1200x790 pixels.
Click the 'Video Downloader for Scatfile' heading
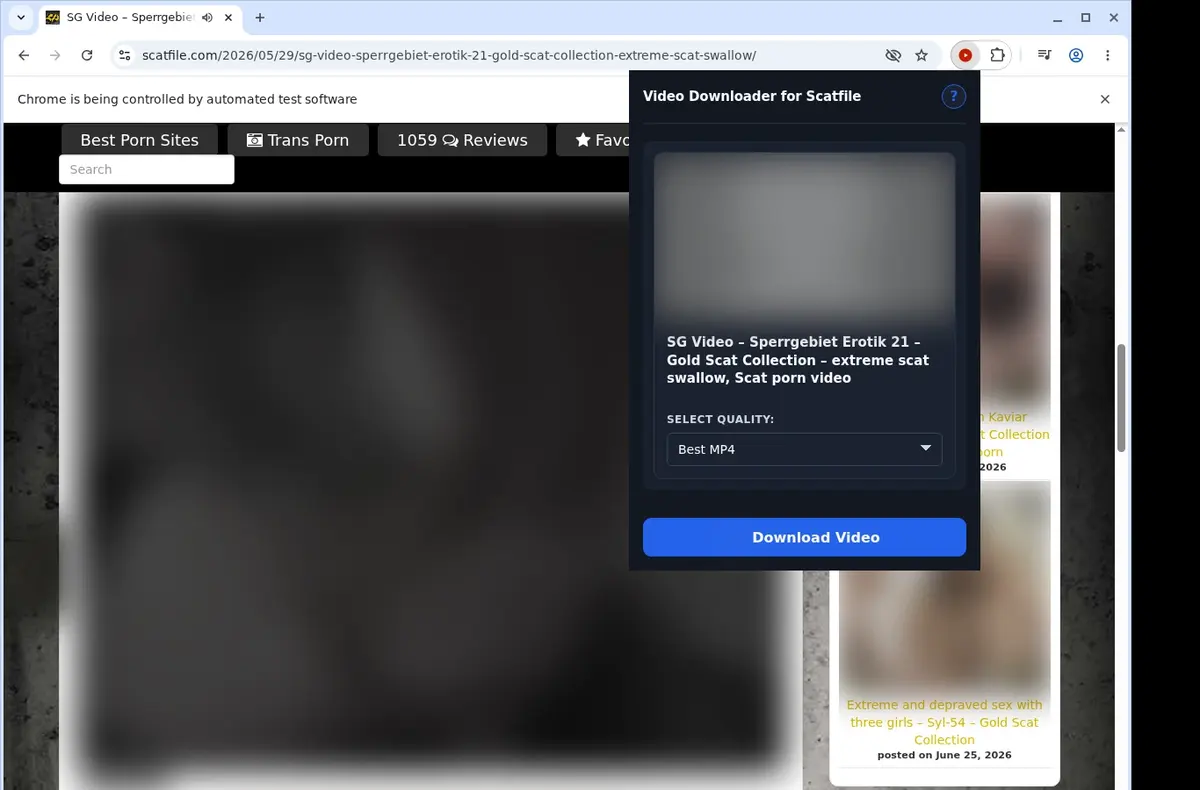(x=752, y=96)
